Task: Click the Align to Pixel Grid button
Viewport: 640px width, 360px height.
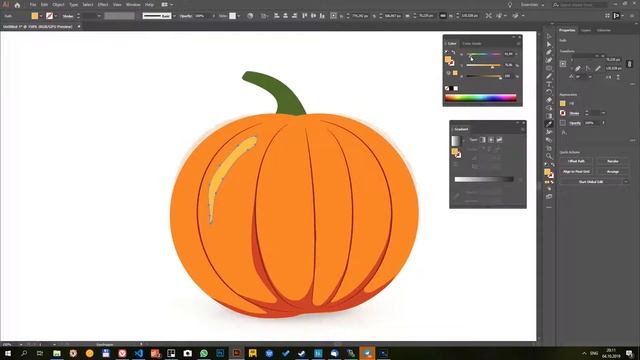Action: pyautogui.click(x=576, y=171)
